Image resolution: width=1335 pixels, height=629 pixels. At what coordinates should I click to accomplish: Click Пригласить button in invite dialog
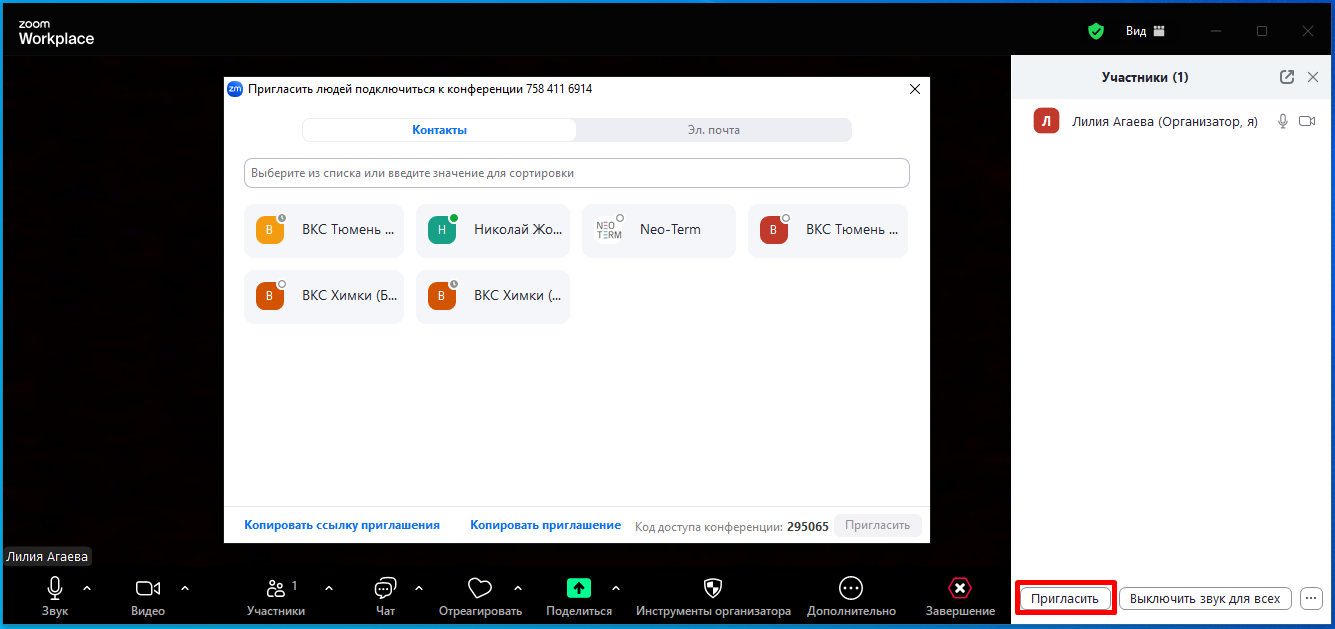tap(878, 525)
